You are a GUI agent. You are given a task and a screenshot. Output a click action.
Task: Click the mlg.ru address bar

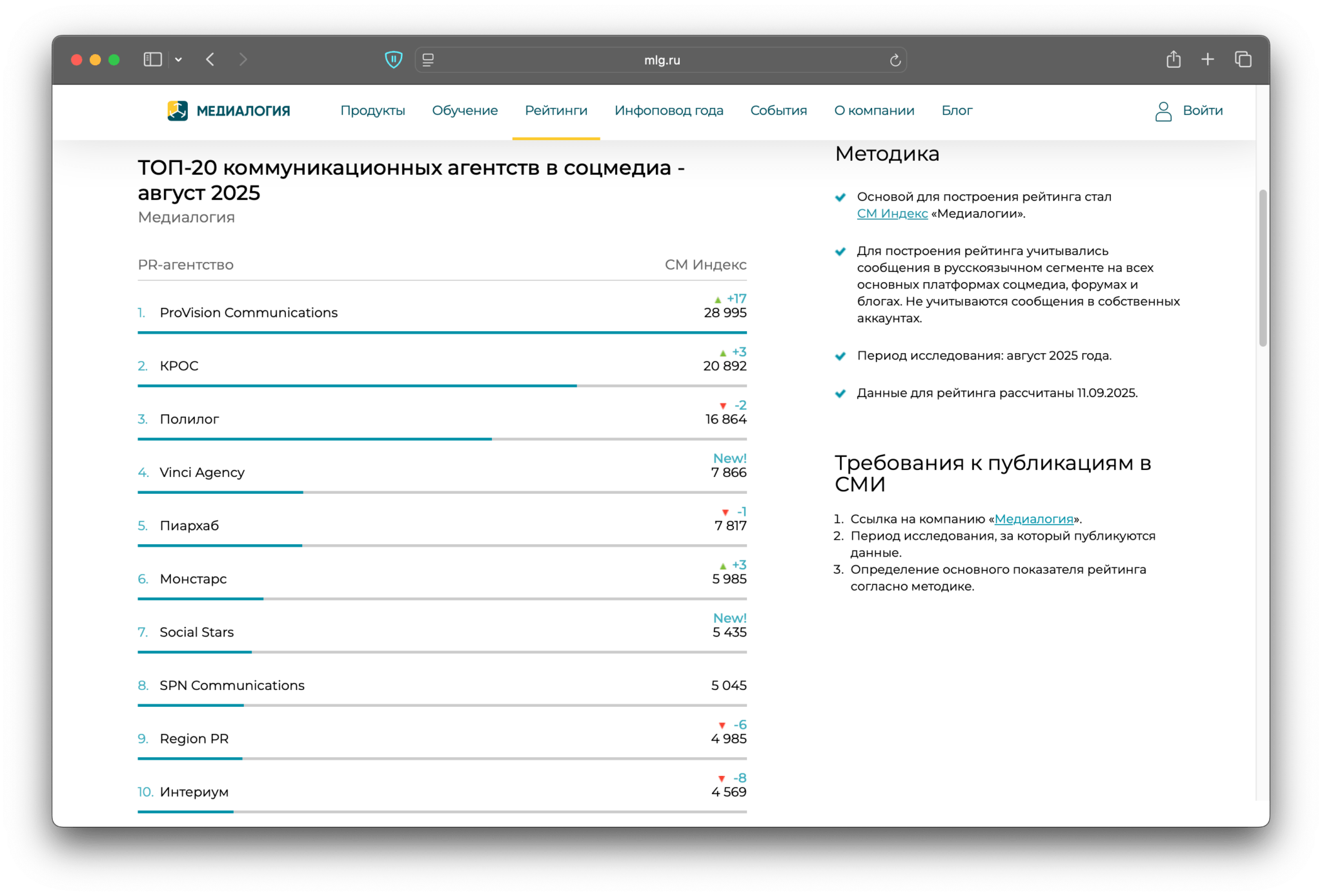pos(662,60)
